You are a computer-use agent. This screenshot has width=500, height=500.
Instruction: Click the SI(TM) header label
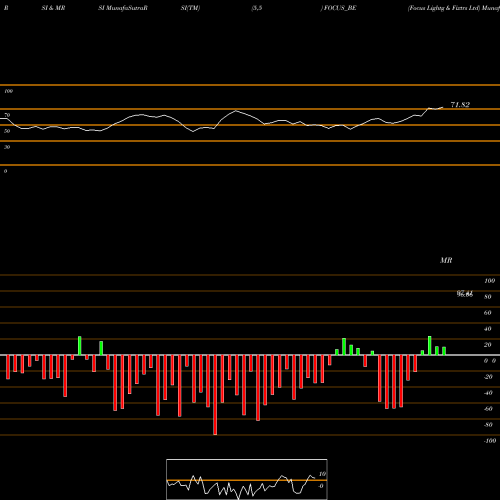190,8
